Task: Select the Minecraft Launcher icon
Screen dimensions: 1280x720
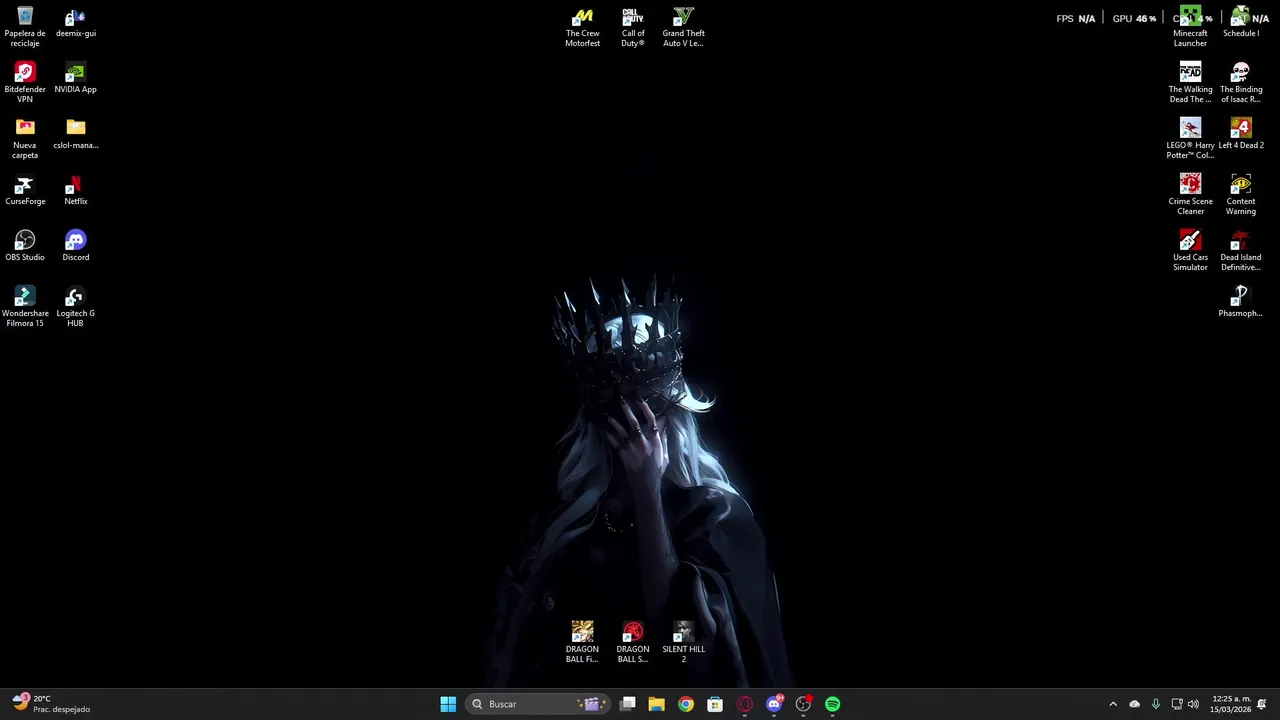Action: click(x=1190, y=27)
